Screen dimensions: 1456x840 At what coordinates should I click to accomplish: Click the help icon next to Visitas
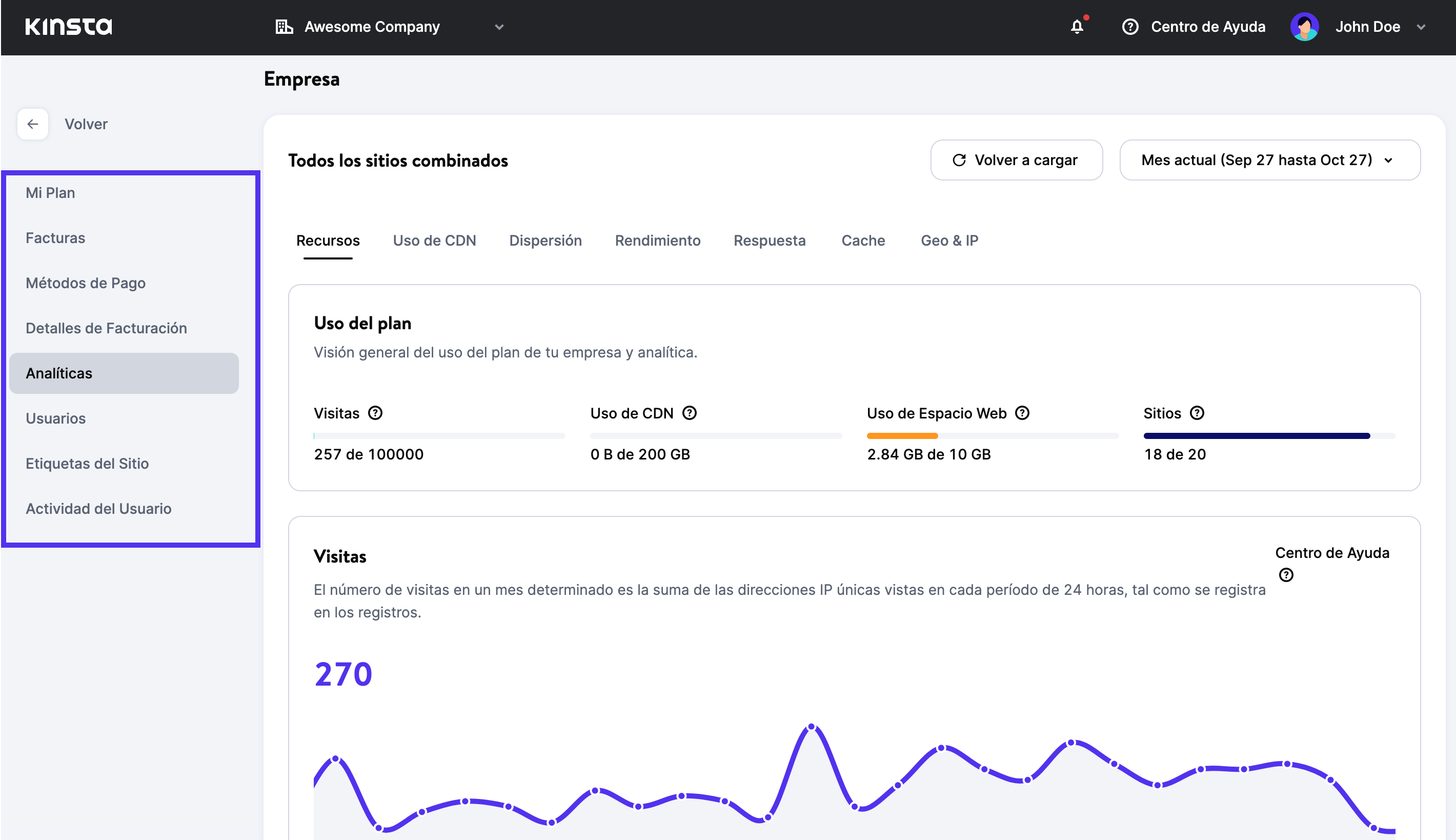point(375,413)
